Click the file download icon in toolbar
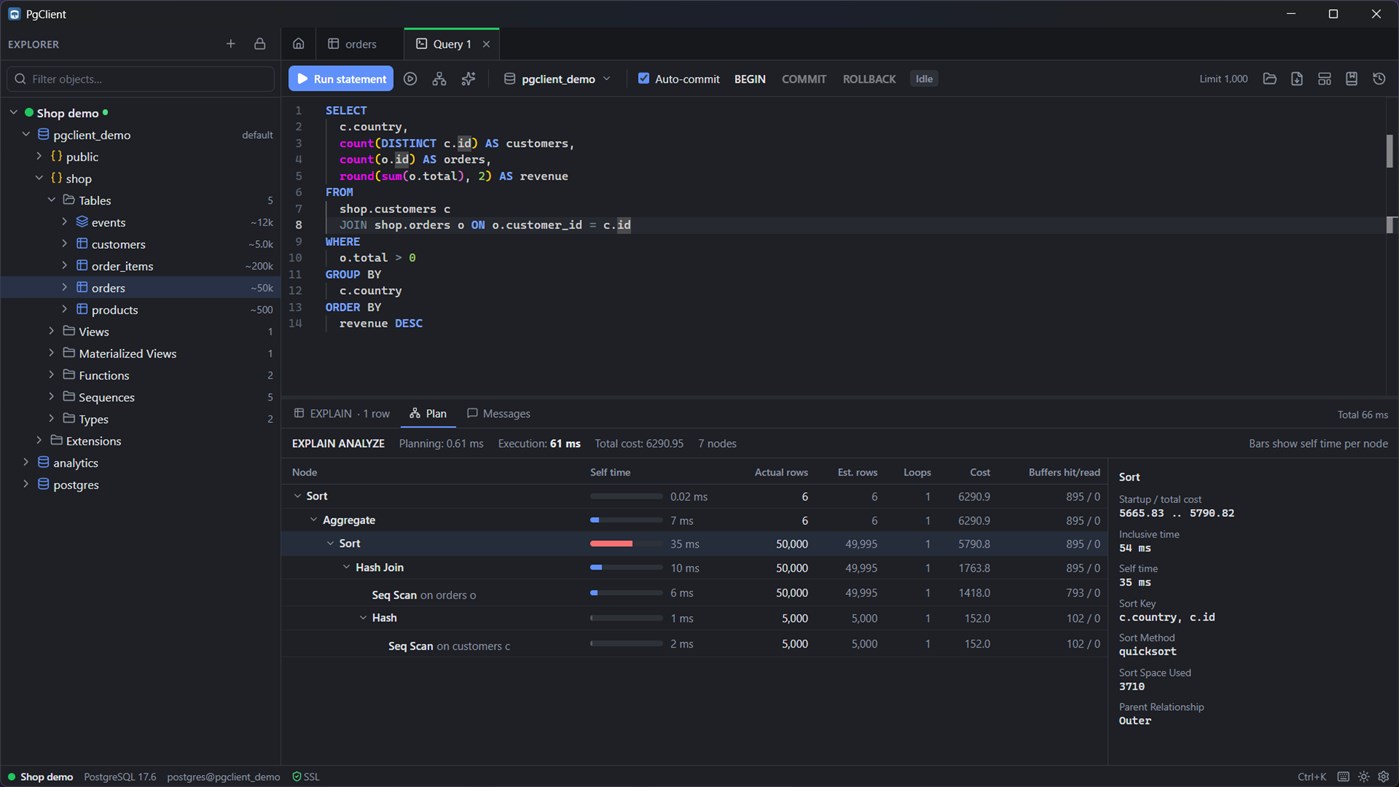Viewport: 1399px width, 787px height. tap(1297, 79)
